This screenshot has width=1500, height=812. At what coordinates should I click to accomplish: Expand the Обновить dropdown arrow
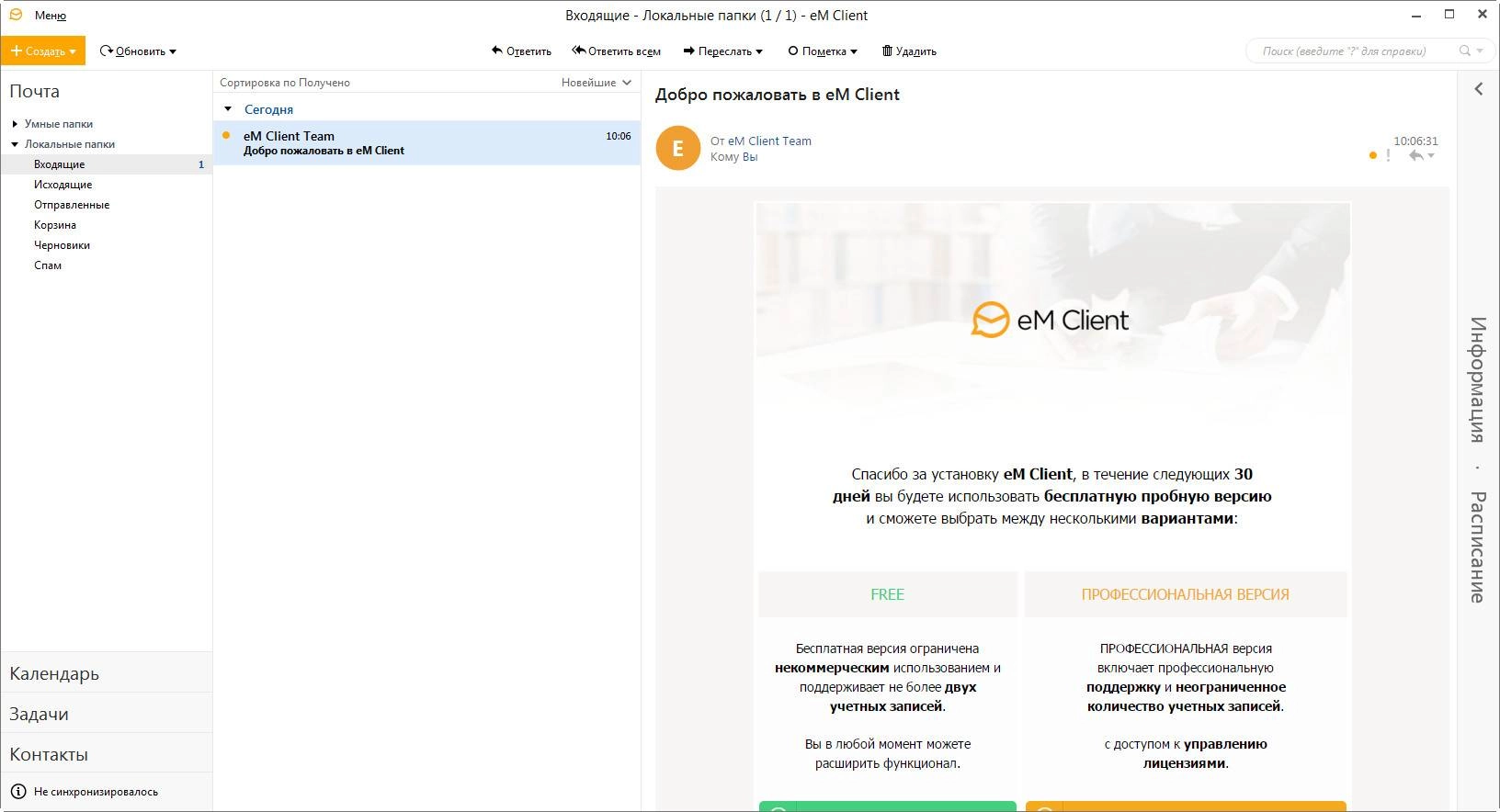pos(173,52)
